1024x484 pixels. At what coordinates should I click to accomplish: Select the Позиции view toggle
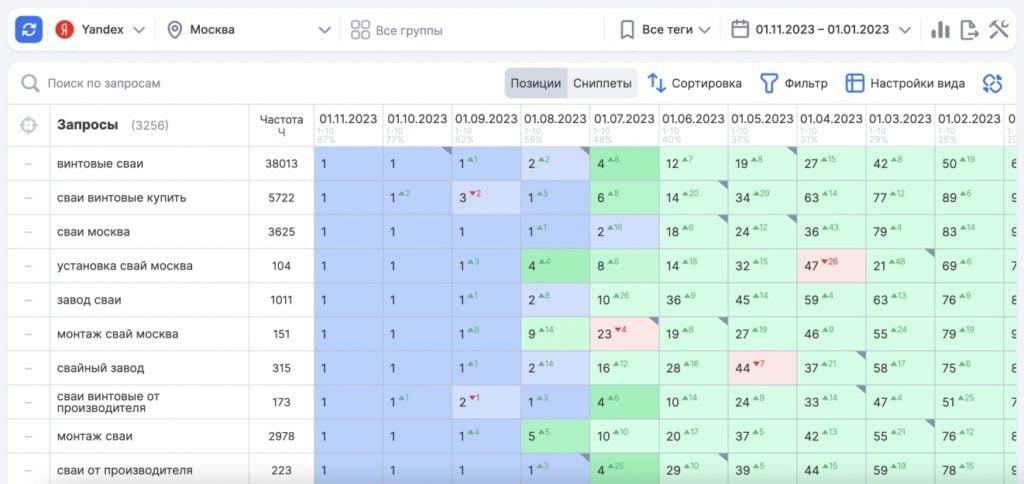536,83
